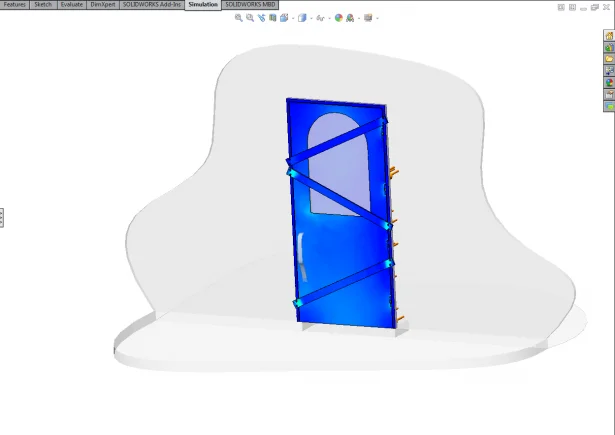Click the Edit Appearance color ball

(339, 18)
